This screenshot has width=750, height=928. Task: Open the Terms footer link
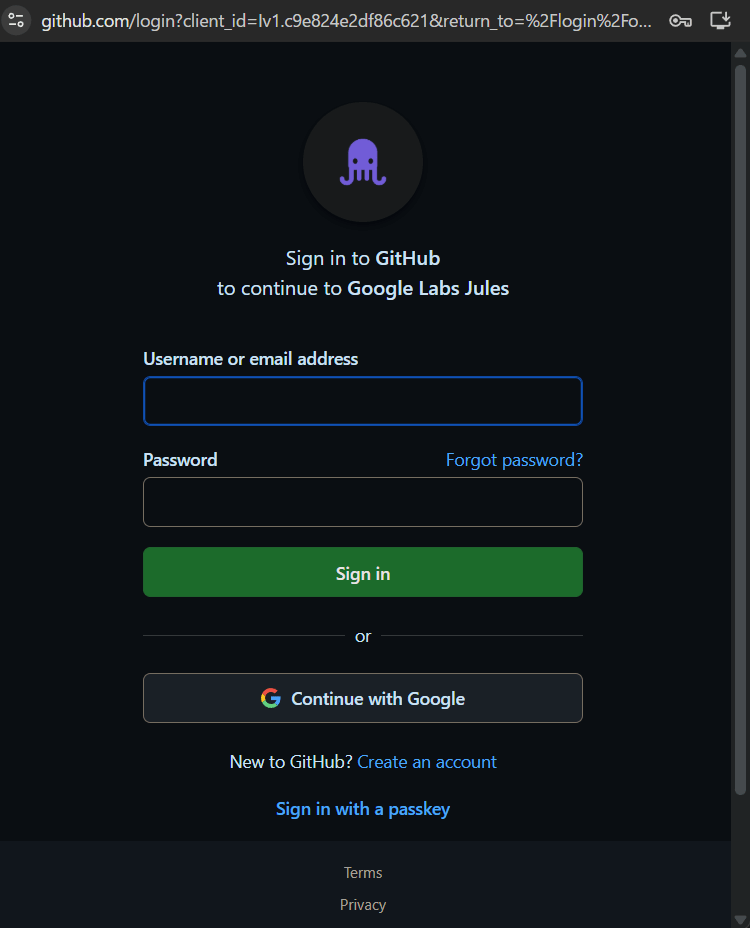coord(363,873)
